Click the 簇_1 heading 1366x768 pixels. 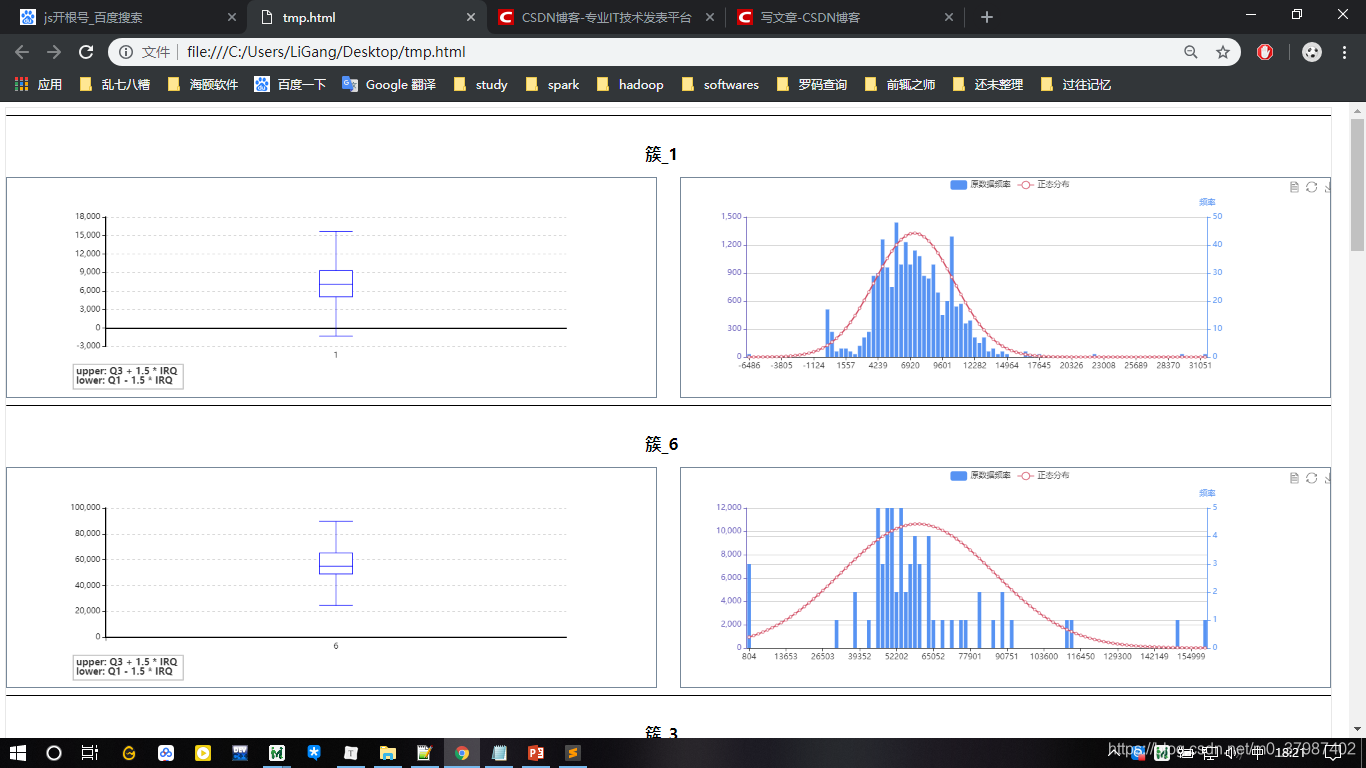tap(661, 154)
